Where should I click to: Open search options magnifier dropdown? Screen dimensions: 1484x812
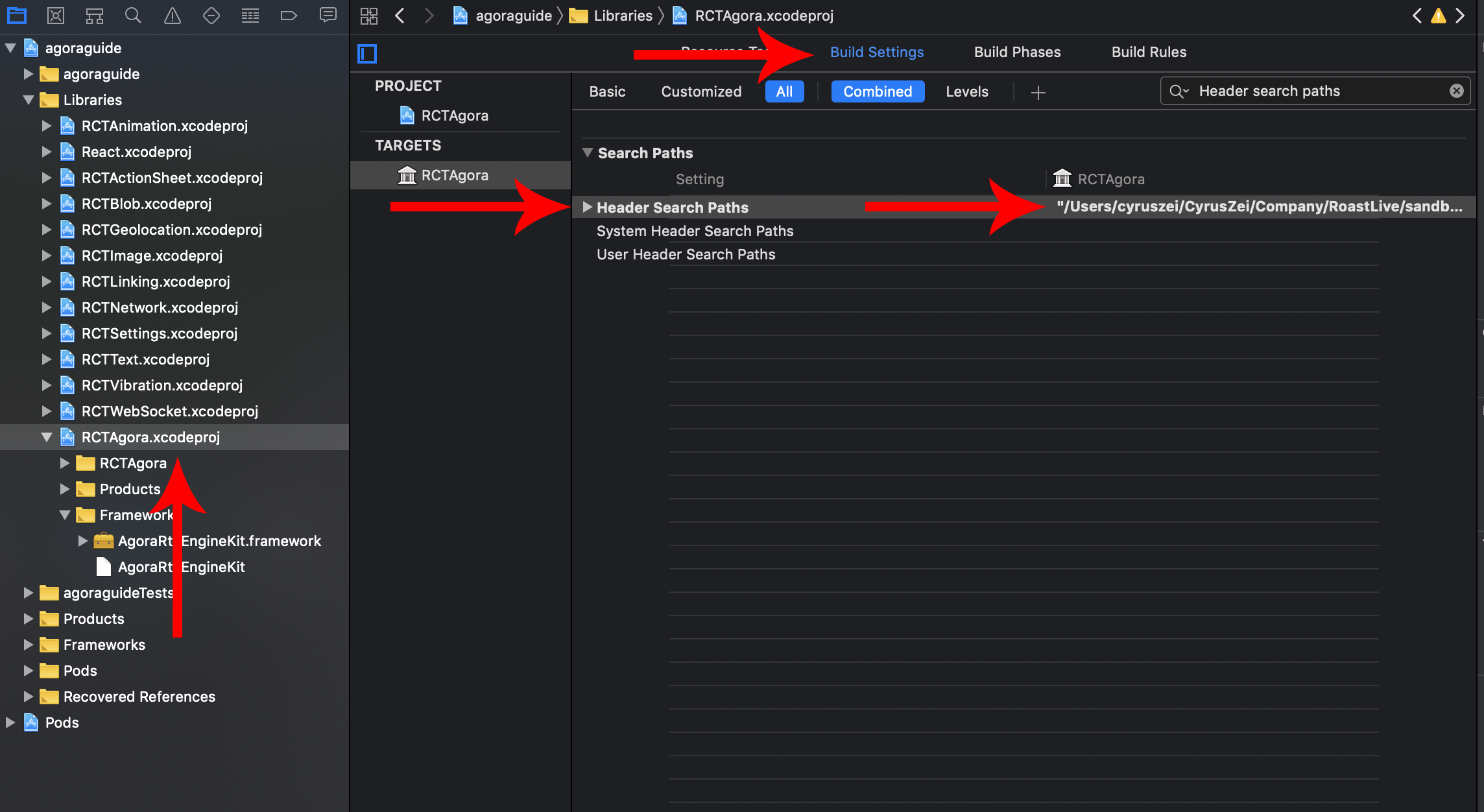(x=1179, y=91)
